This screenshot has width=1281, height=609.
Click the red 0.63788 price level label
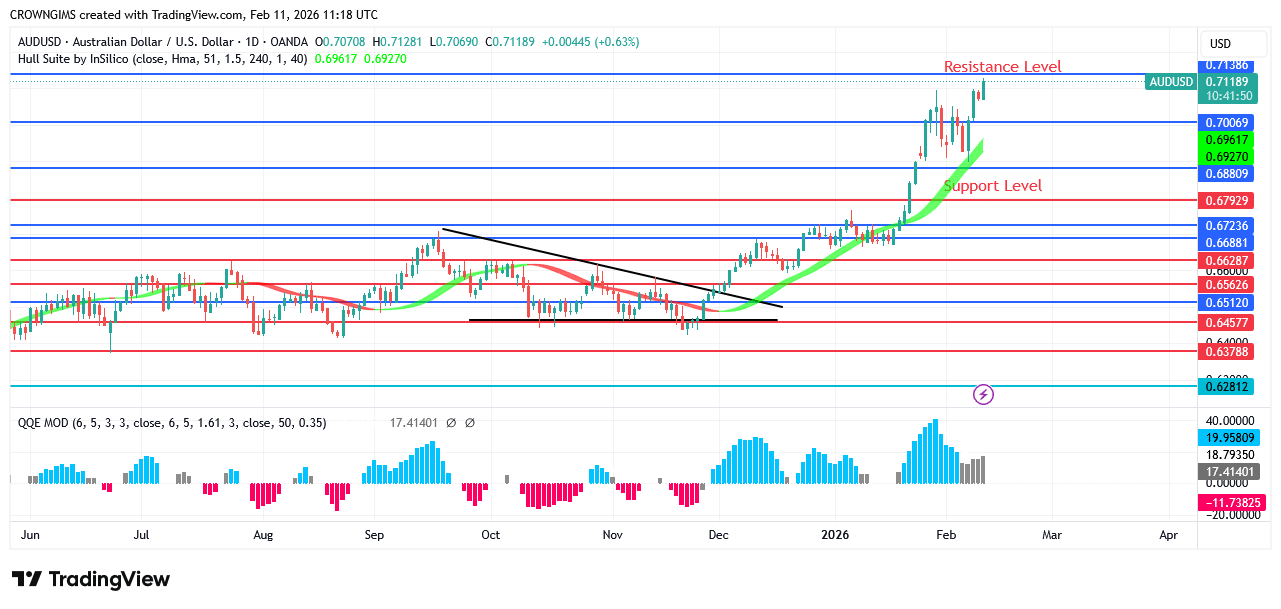click(x=1226, y=351)
